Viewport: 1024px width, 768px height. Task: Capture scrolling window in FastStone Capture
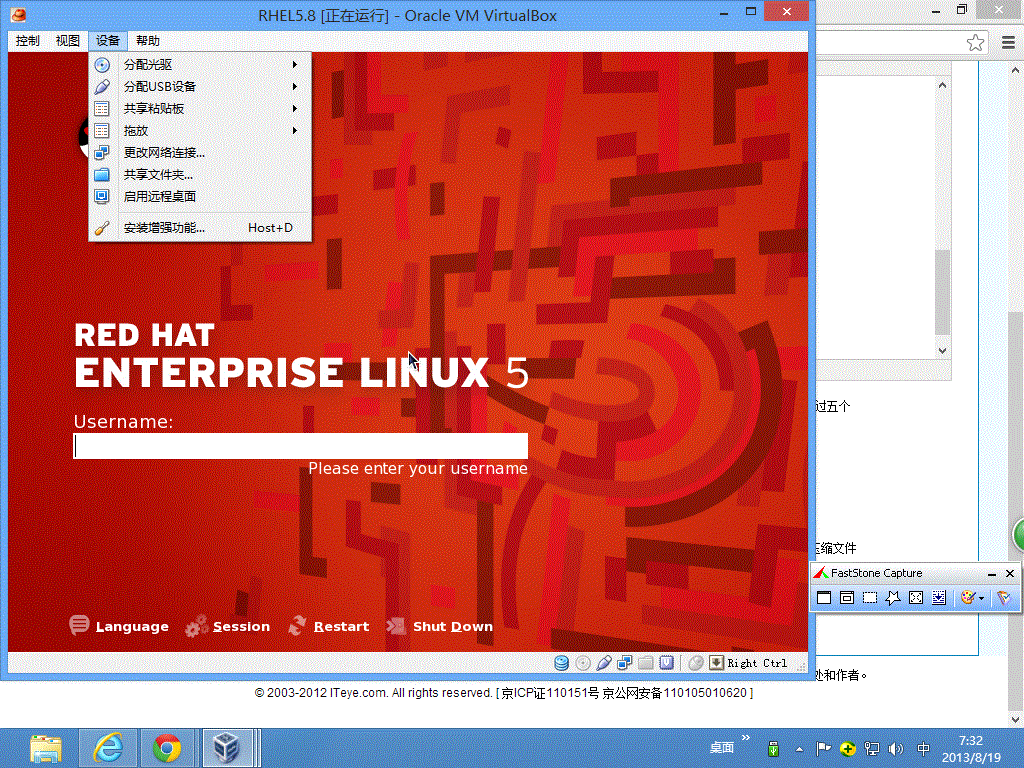tap(938, 598)
